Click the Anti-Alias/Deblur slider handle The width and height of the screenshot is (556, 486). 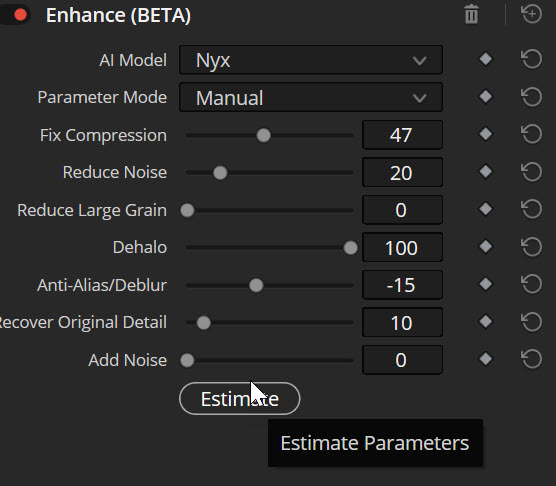256,285
